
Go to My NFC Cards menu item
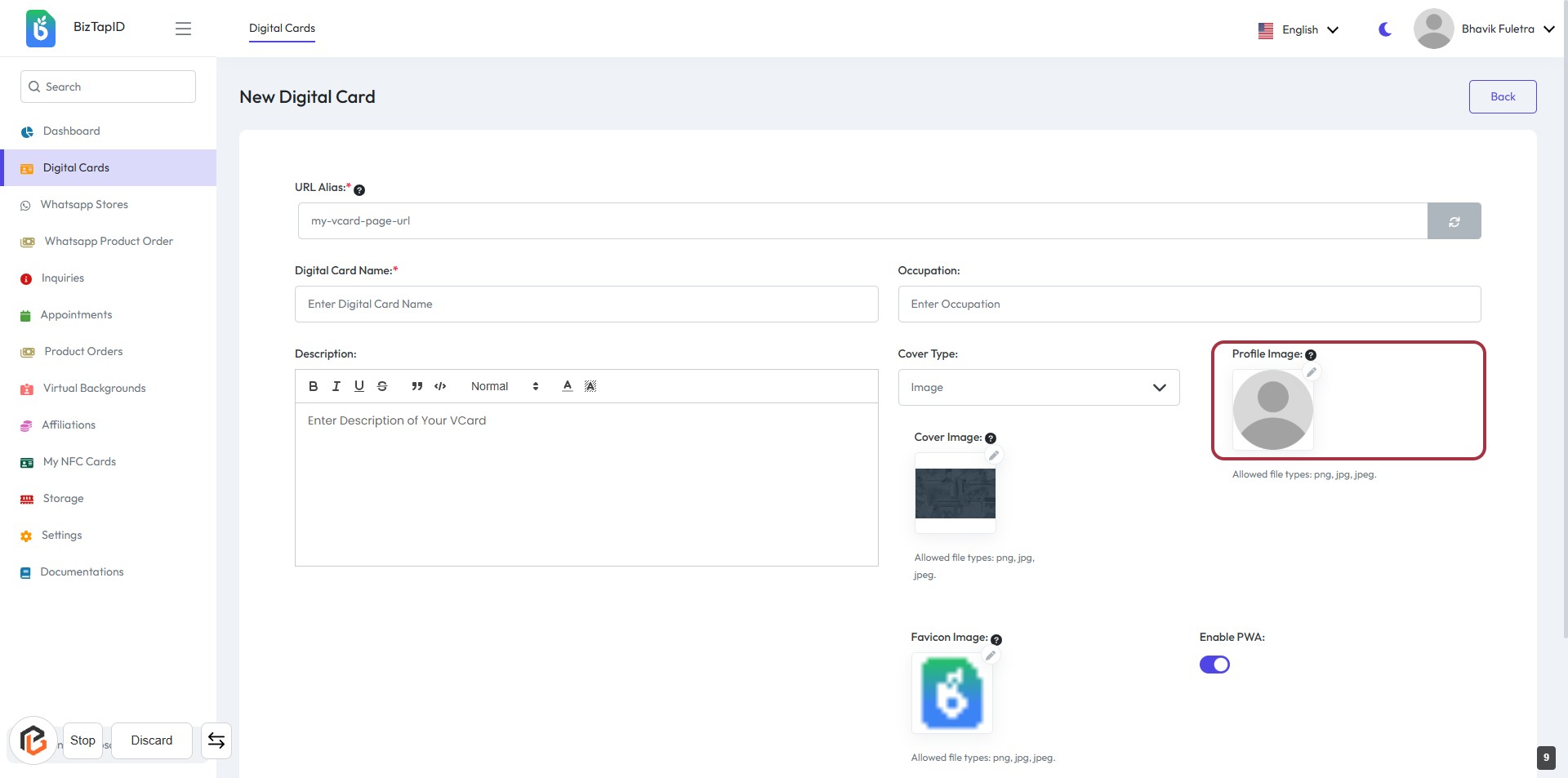coord(79,462)
